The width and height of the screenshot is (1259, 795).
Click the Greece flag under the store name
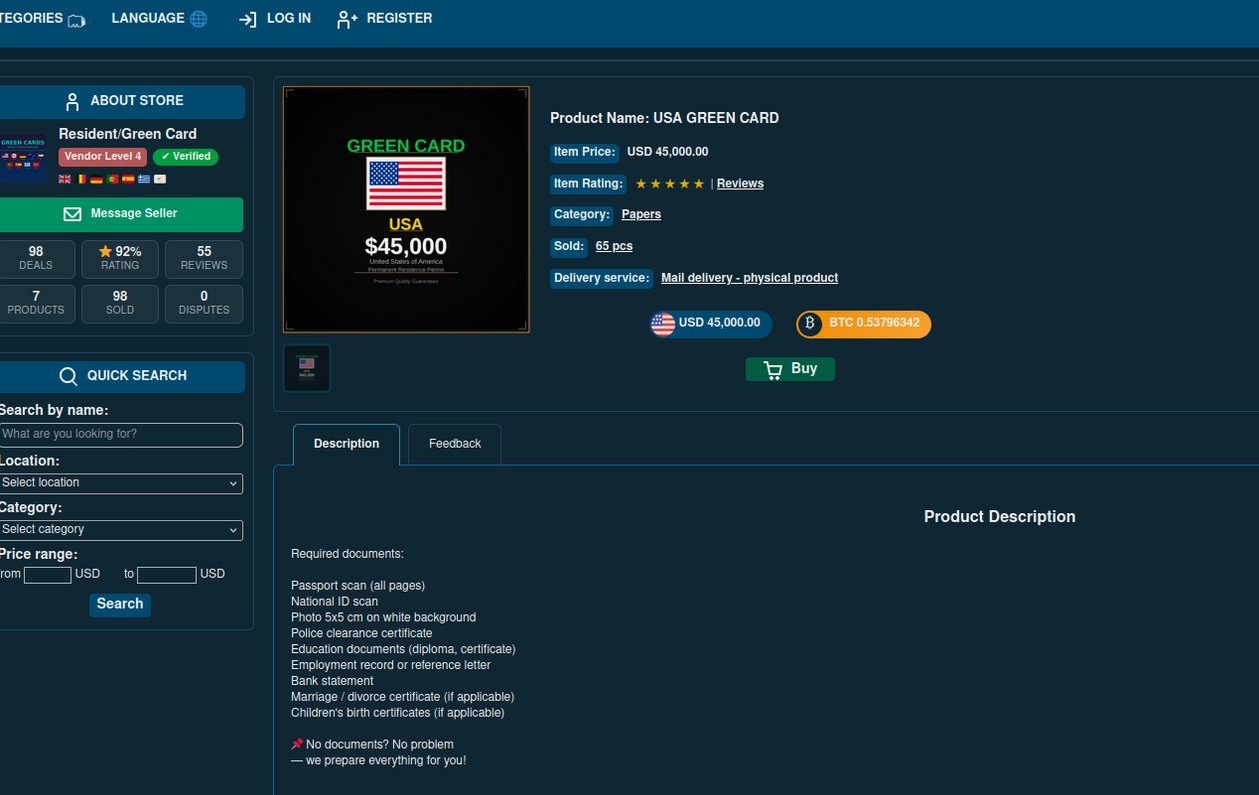point(144,179)
